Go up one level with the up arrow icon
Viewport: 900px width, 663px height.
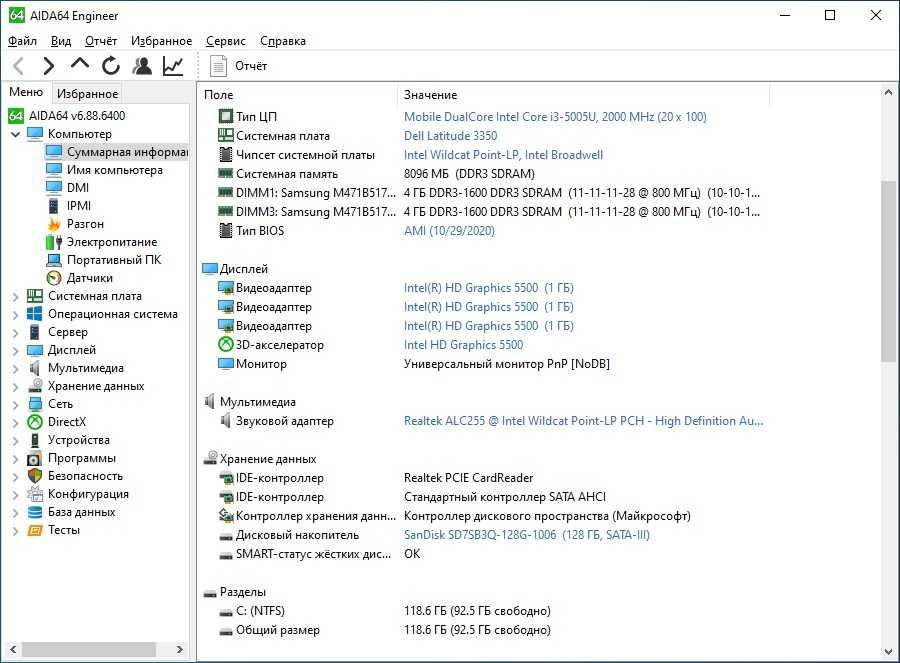[x=80, y=64]
